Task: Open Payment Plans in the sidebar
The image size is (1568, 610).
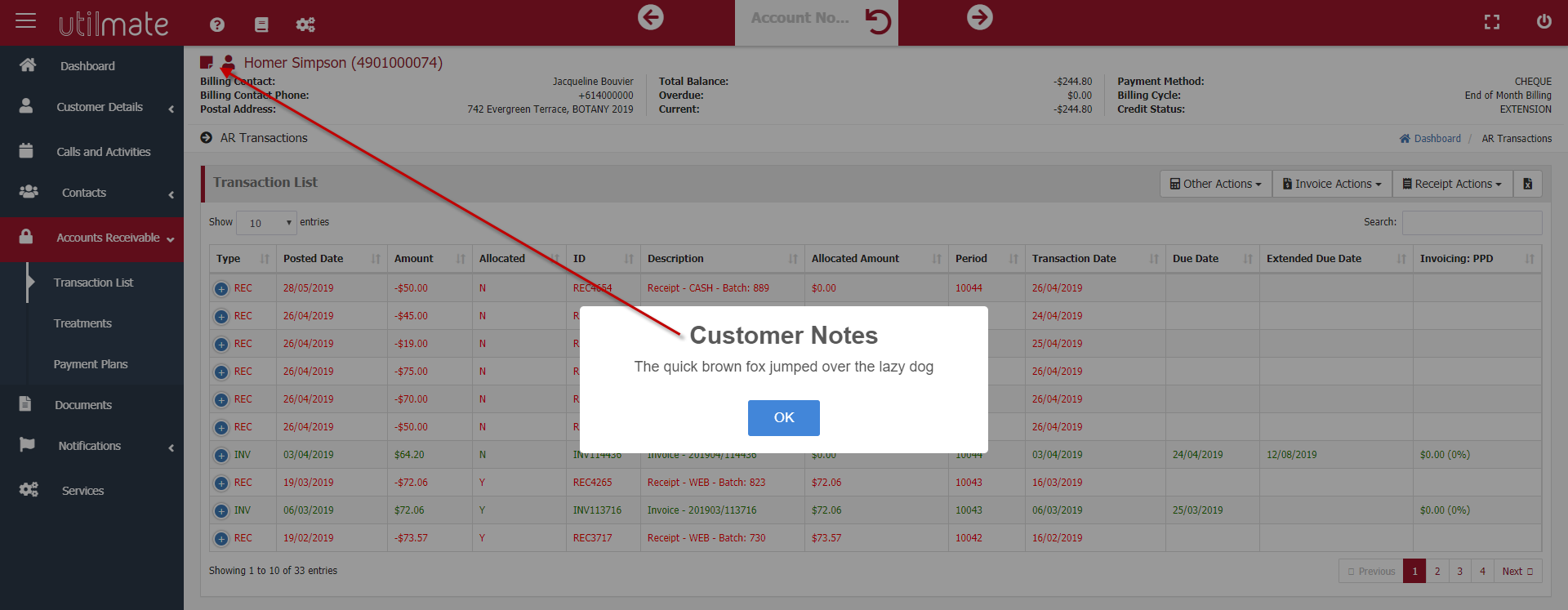Action: 91,364
